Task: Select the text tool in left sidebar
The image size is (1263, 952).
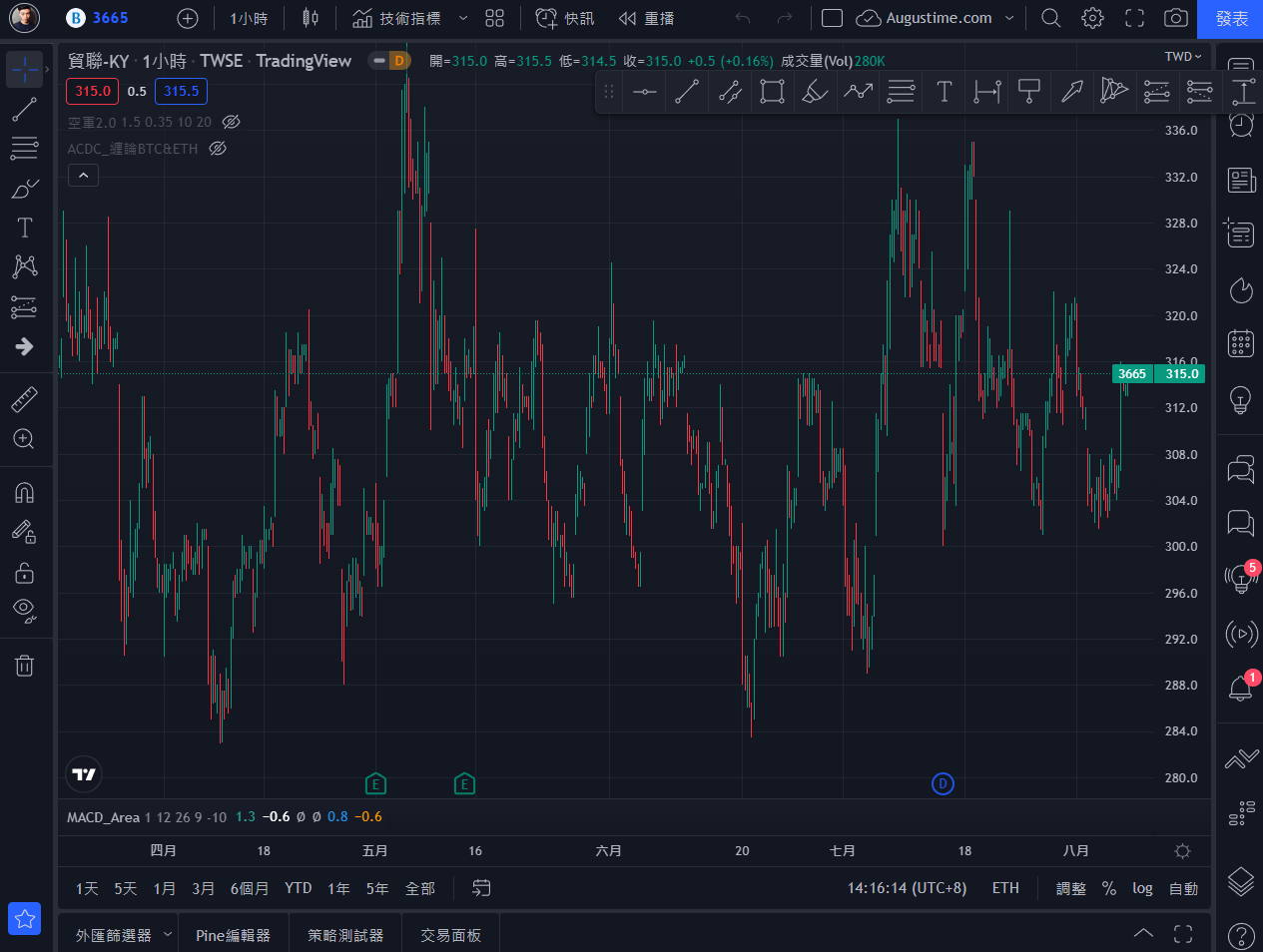Action: coord(25,228)
